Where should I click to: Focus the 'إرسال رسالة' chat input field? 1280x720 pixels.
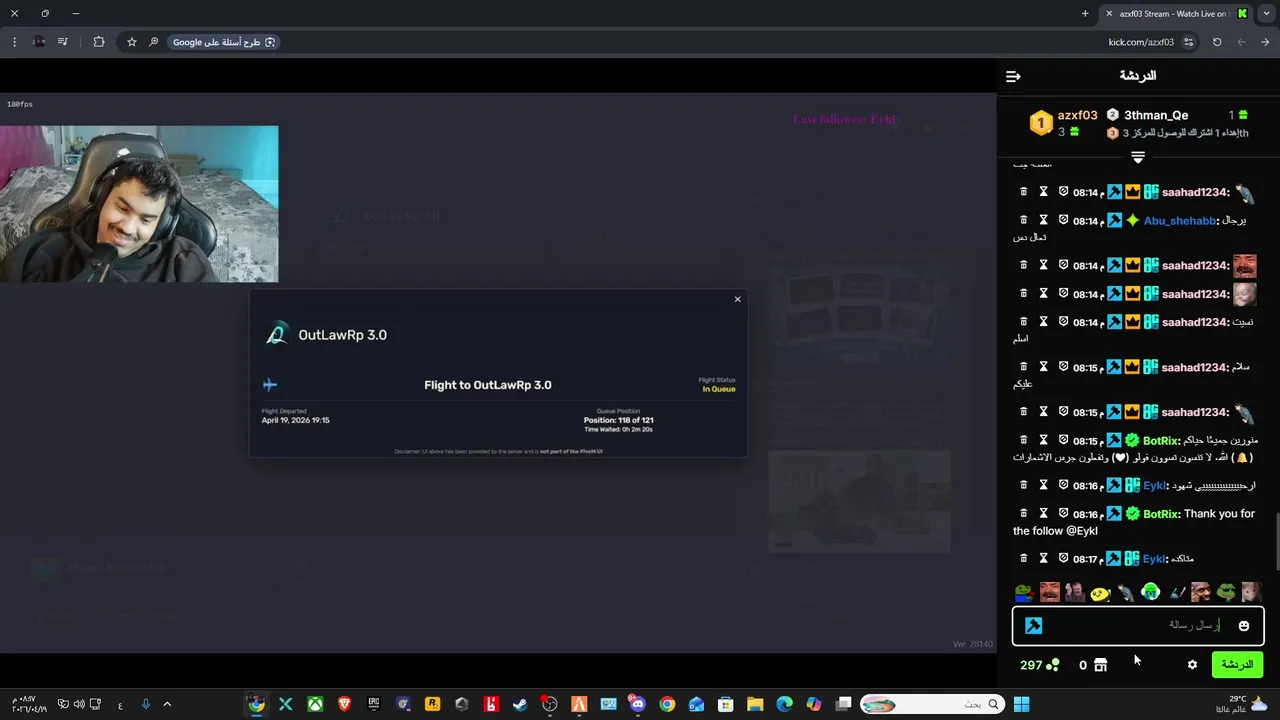pos(1138,626)
